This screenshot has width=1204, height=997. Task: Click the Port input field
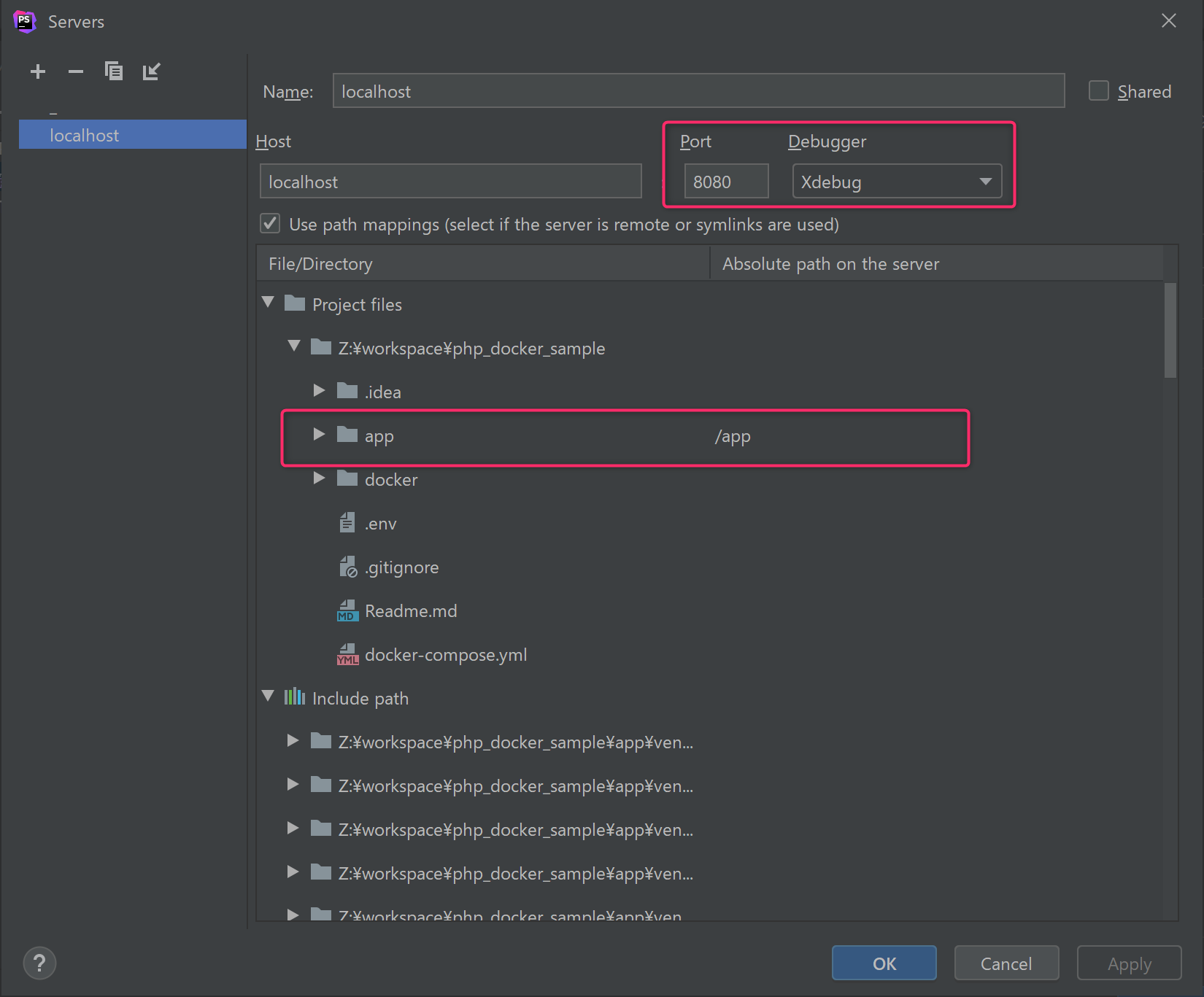tap(725, 182)
